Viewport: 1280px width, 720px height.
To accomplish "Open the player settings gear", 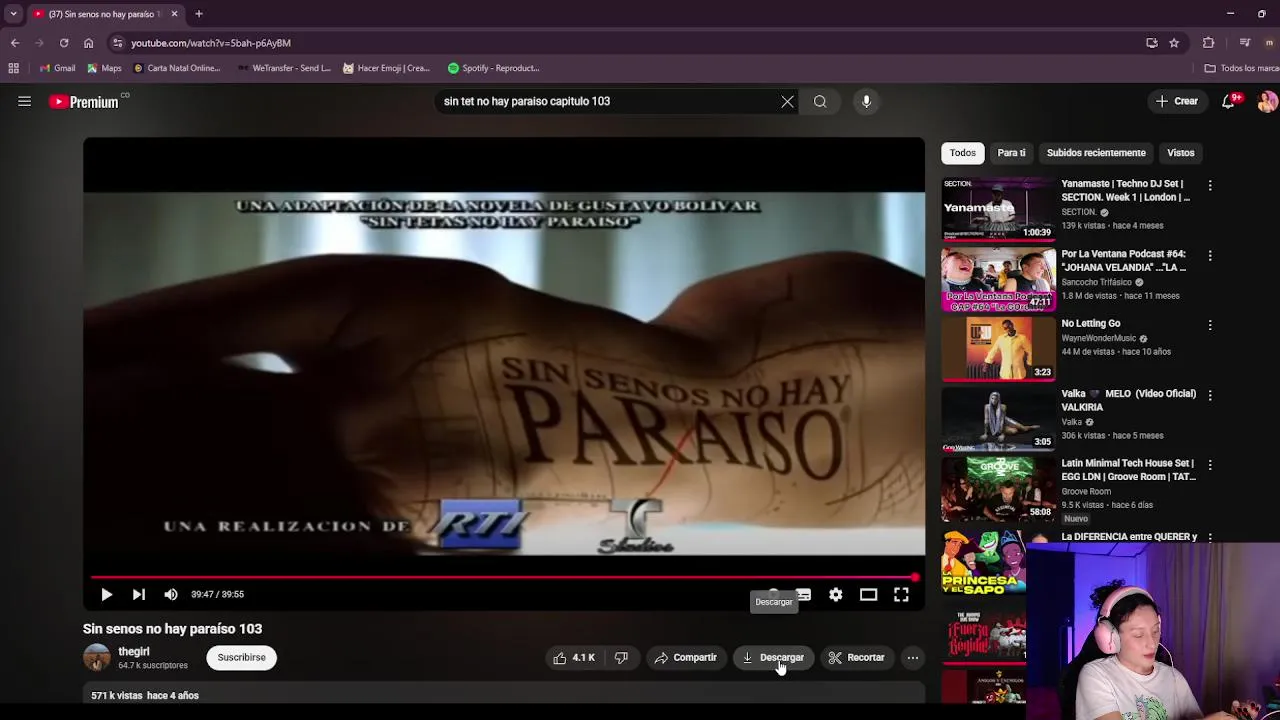I will pyautogui.click(x=836, y=594).
